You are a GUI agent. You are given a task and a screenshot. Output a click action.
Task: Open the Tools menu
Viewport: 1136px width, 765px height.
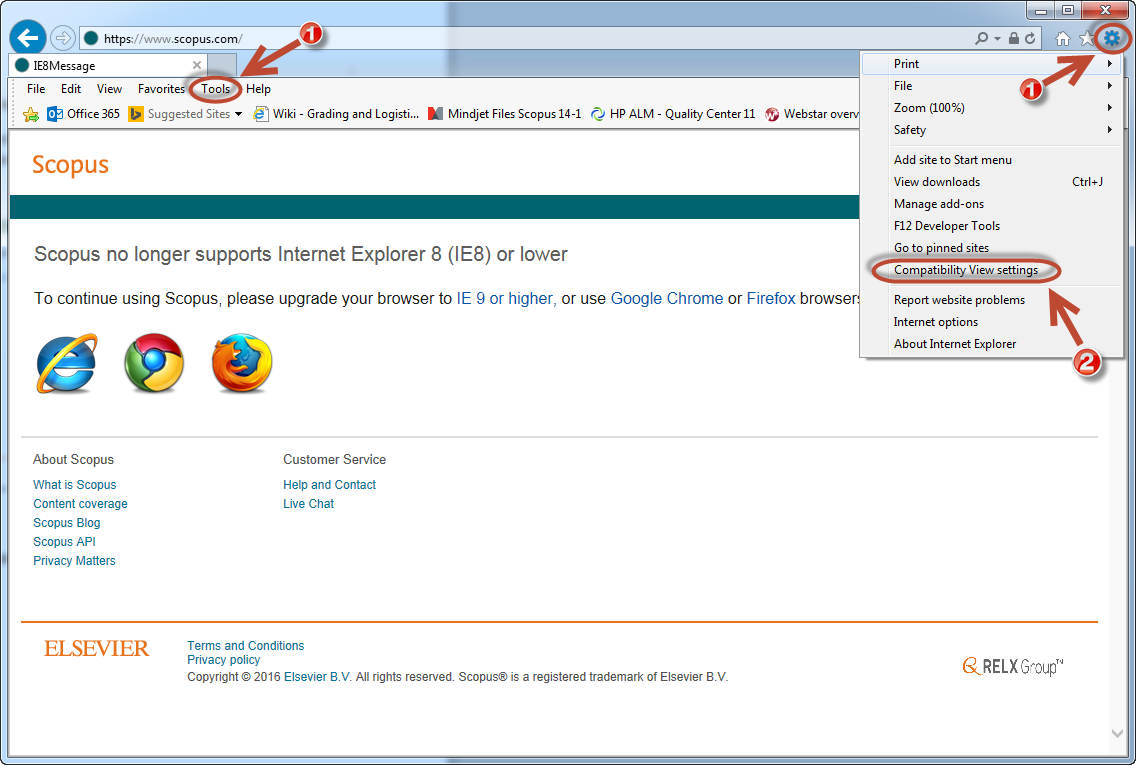pos(215,89)
